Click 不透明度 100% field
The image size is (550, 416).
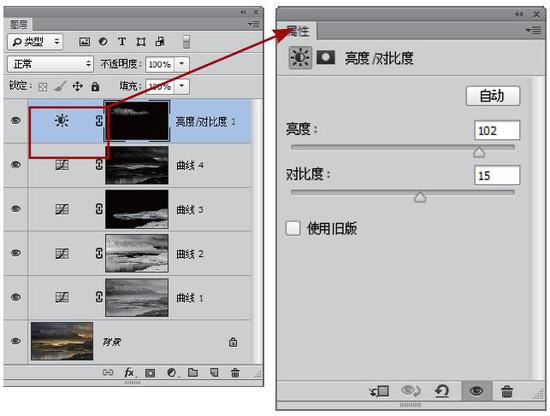point(160,64)
